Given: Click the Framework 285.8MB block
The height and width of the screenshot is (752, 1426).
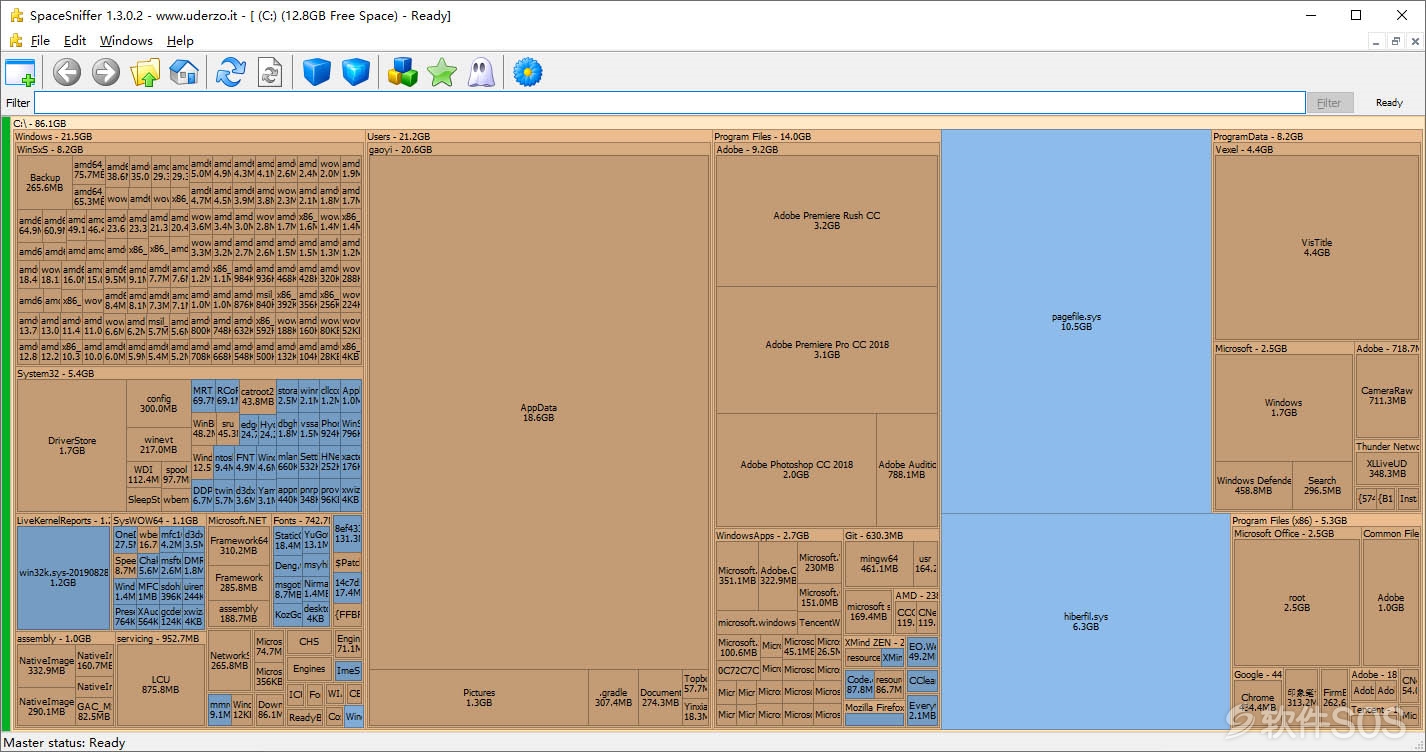Looking at the screenshot, I should click(239, 582).
